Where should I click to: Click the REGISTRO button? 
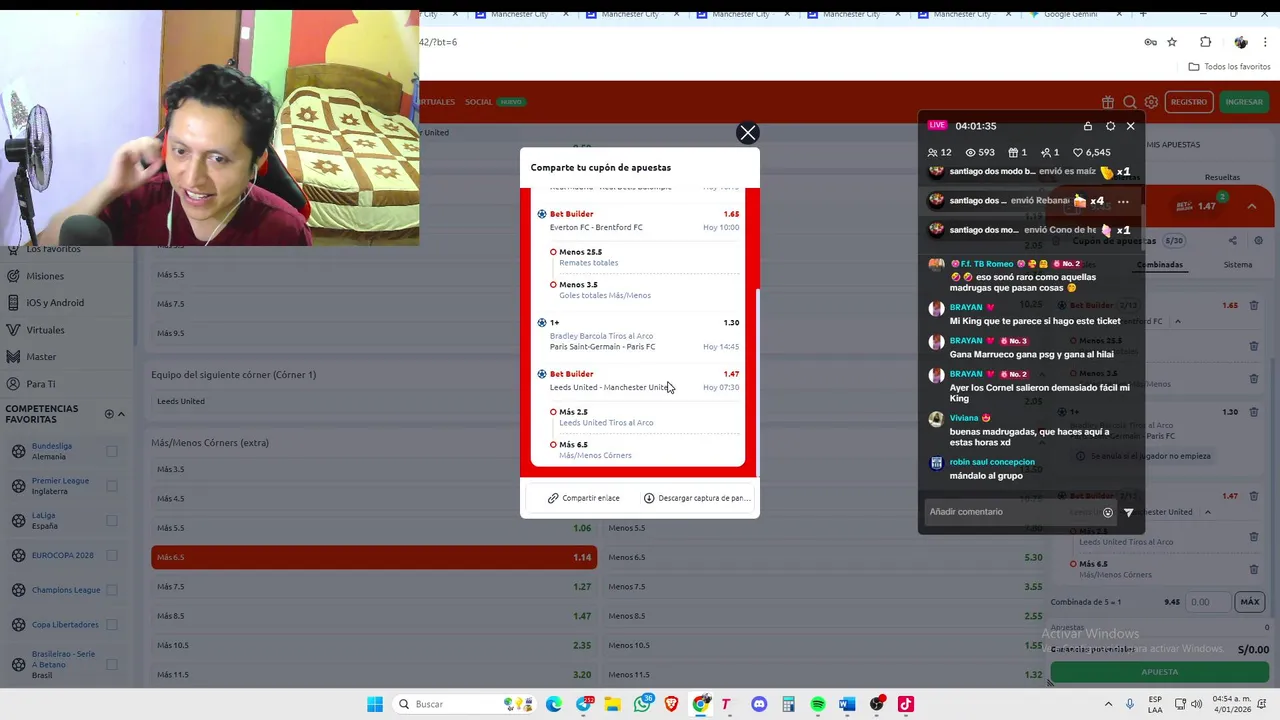1189,102
